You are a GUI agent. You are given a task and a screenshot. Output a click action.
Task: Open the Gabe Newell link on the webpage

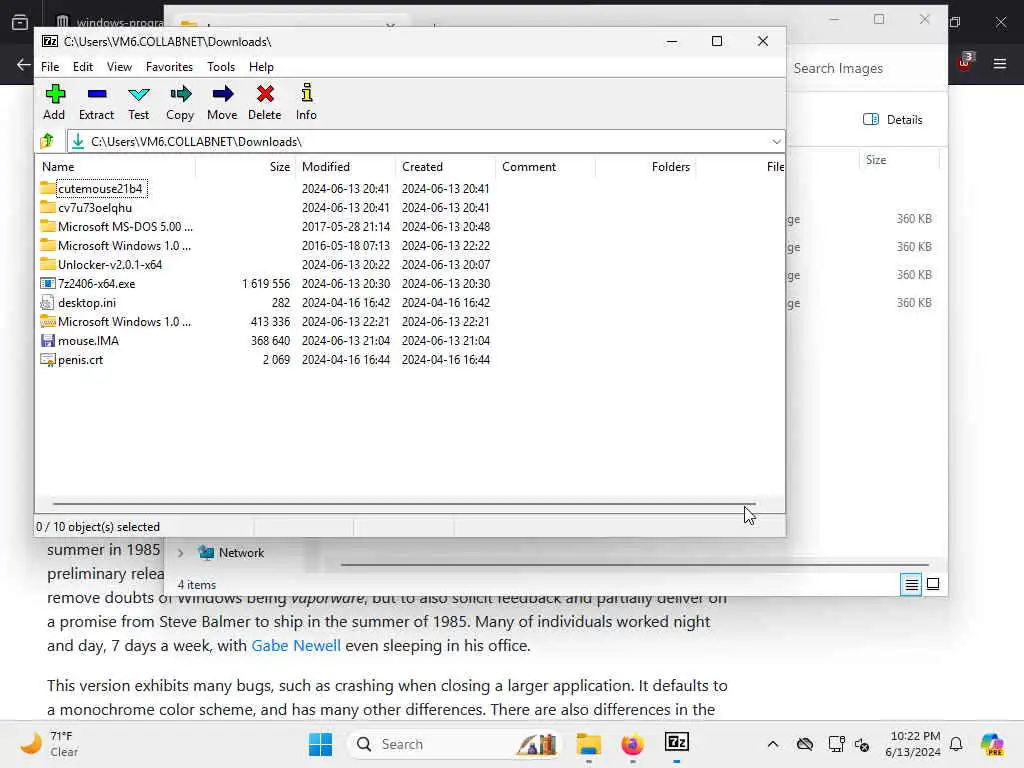pyautogui.click(x=296, y=646)
